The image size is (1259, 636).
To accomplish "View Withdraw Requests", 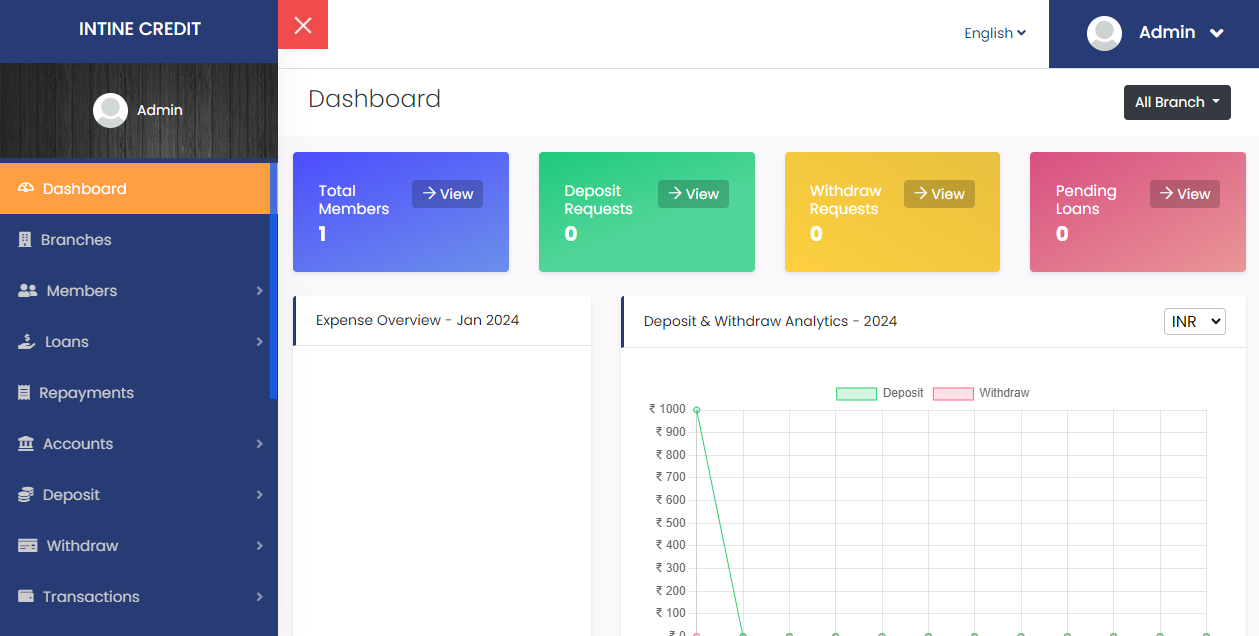I will [x=938, y=194].
